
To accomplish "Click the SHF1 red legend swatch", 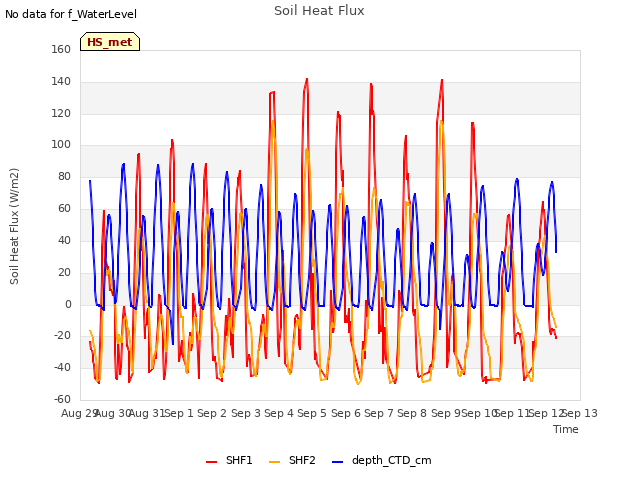I will click(211, 462).
